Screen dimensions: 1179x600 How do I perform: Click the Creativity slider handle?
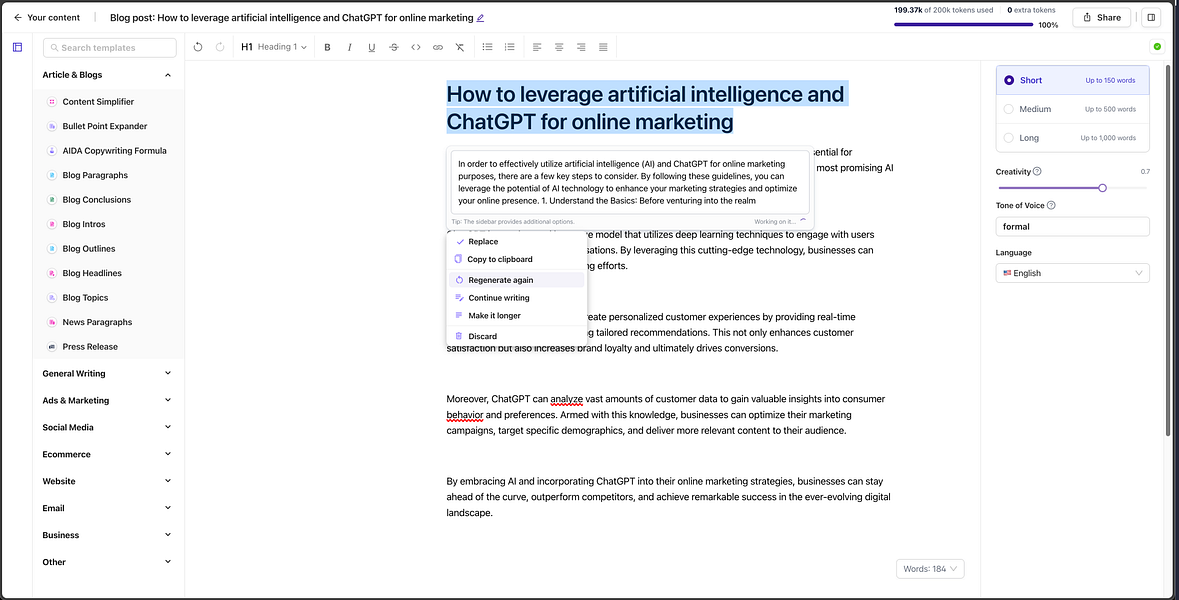(x=1102, y=188)
